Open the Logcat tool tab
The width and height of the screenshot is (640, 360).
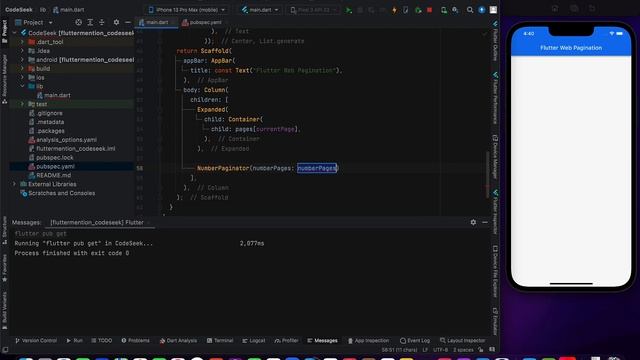point(253,340)
